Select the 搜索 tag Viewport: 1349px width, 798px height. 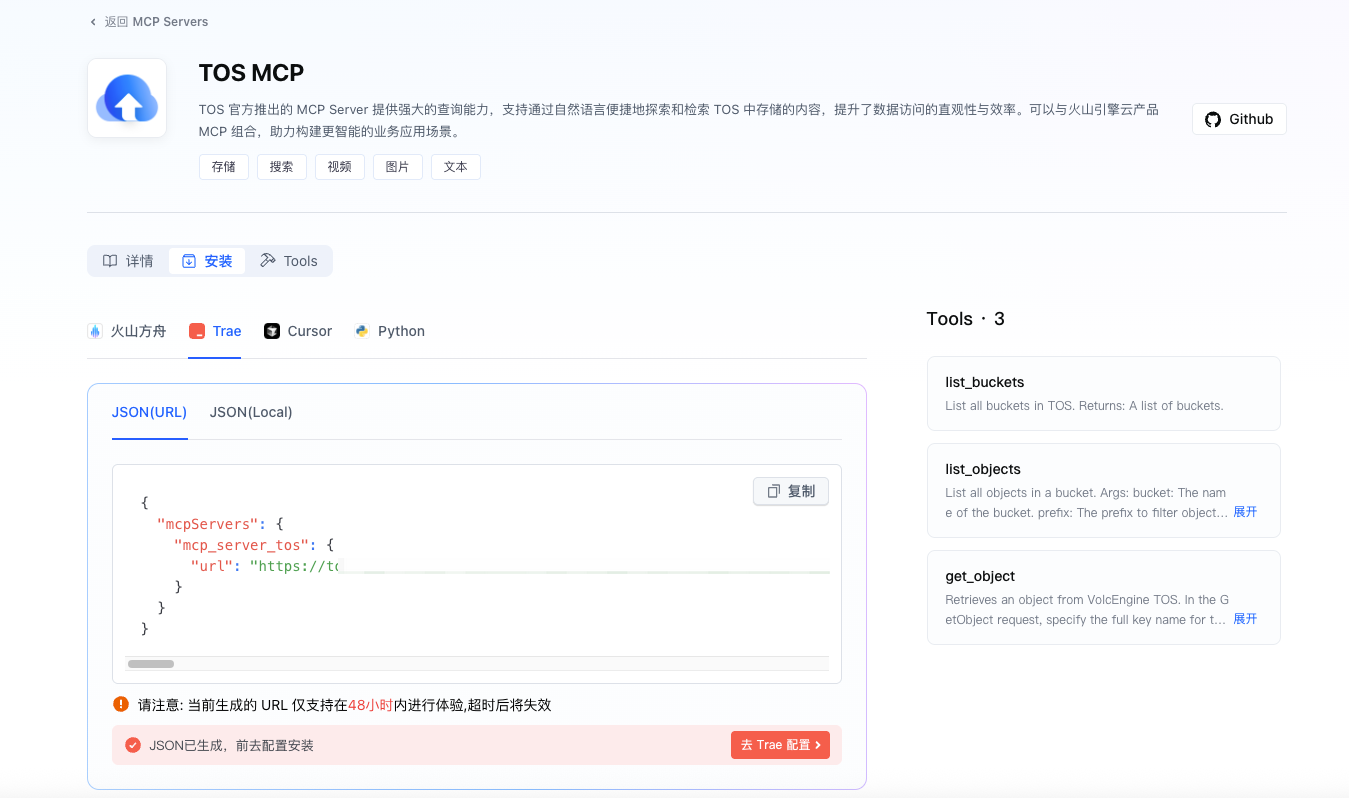(282, 167)
